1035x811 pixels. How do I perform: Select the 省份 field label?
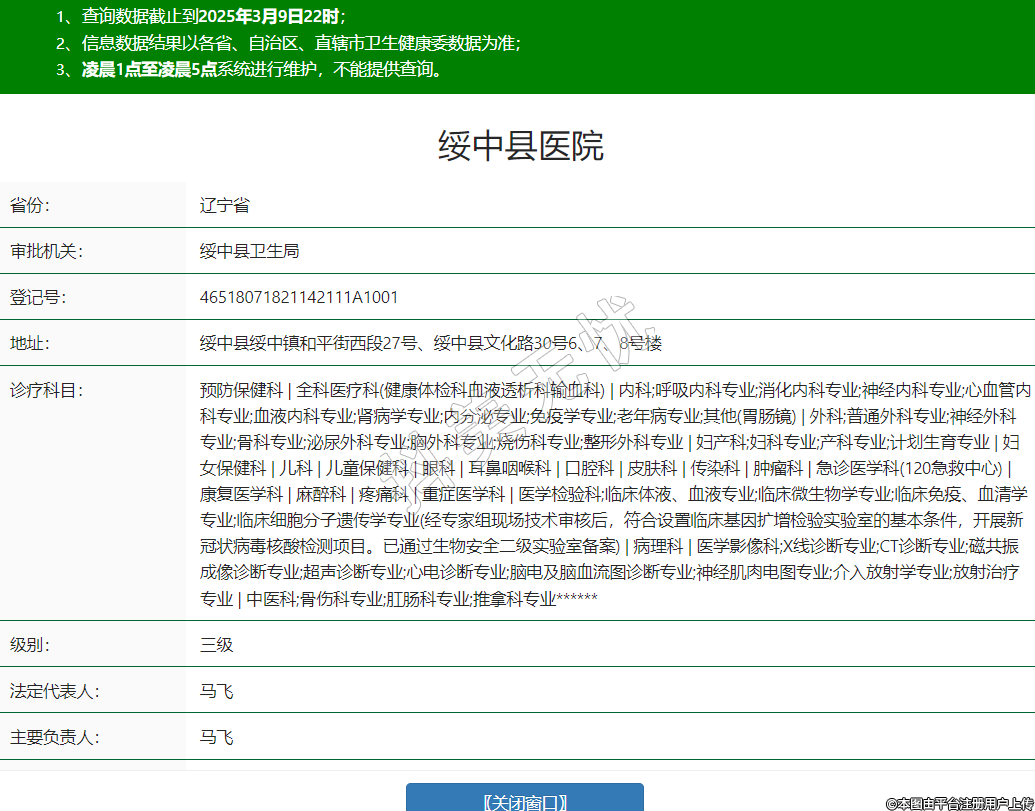30,206
